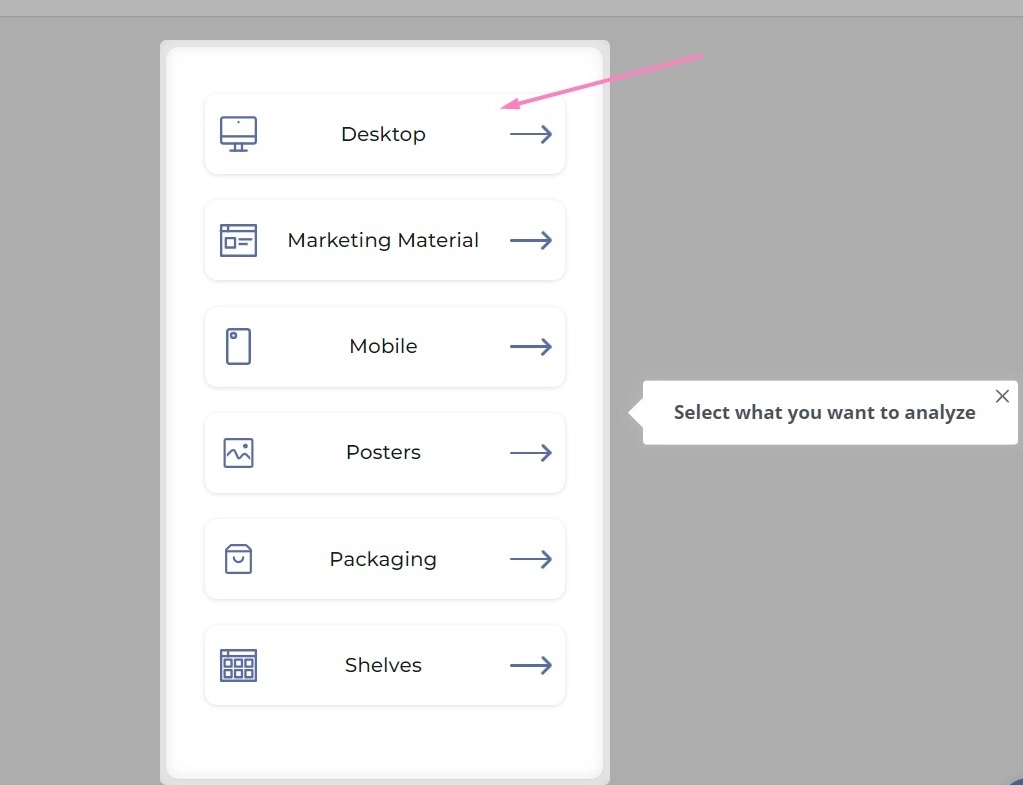Choose the Shelves label
The image size is (1023, 785).
click(x=384, y=665)
